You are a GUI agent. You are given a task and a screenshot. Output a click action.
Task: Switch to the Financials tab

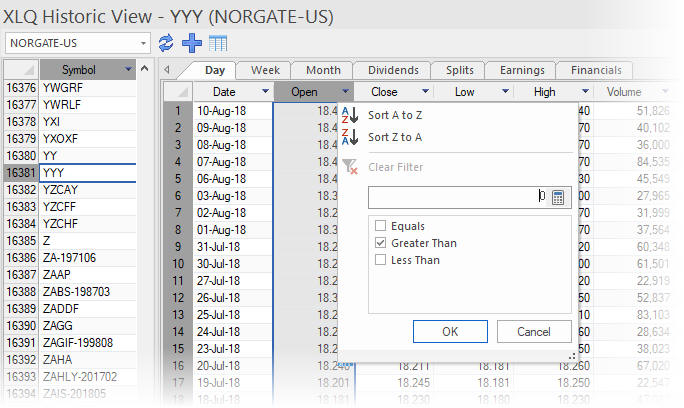click(596, 70)
